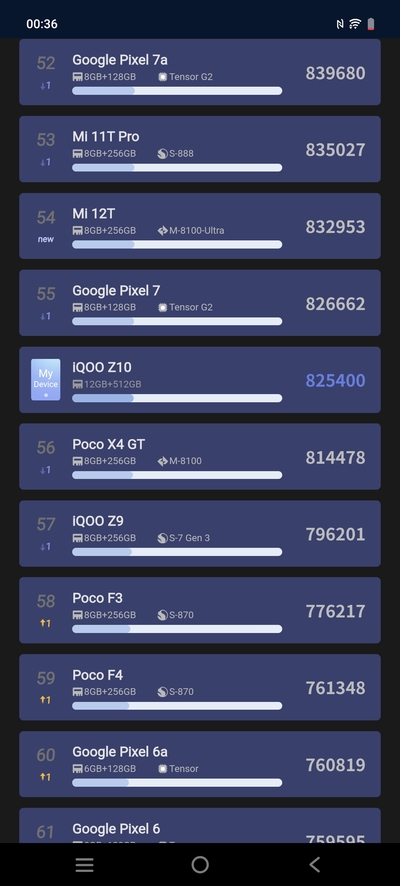Tap the MediaTek M-8100-Ultra chip icon
This screenshot has width=400, height=886.
(163, 231)
